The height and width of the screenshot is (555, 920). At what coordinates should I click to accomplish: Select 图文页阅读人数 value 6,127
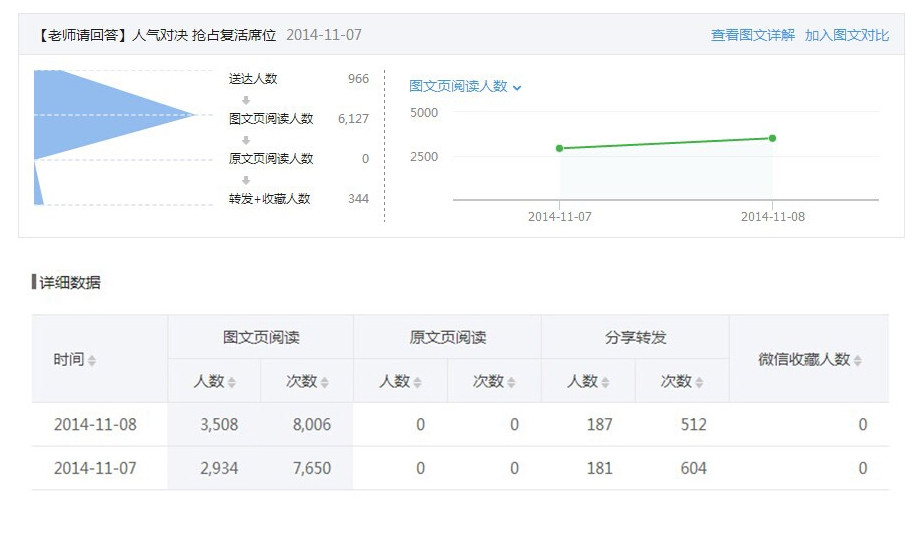pos(353,119)
